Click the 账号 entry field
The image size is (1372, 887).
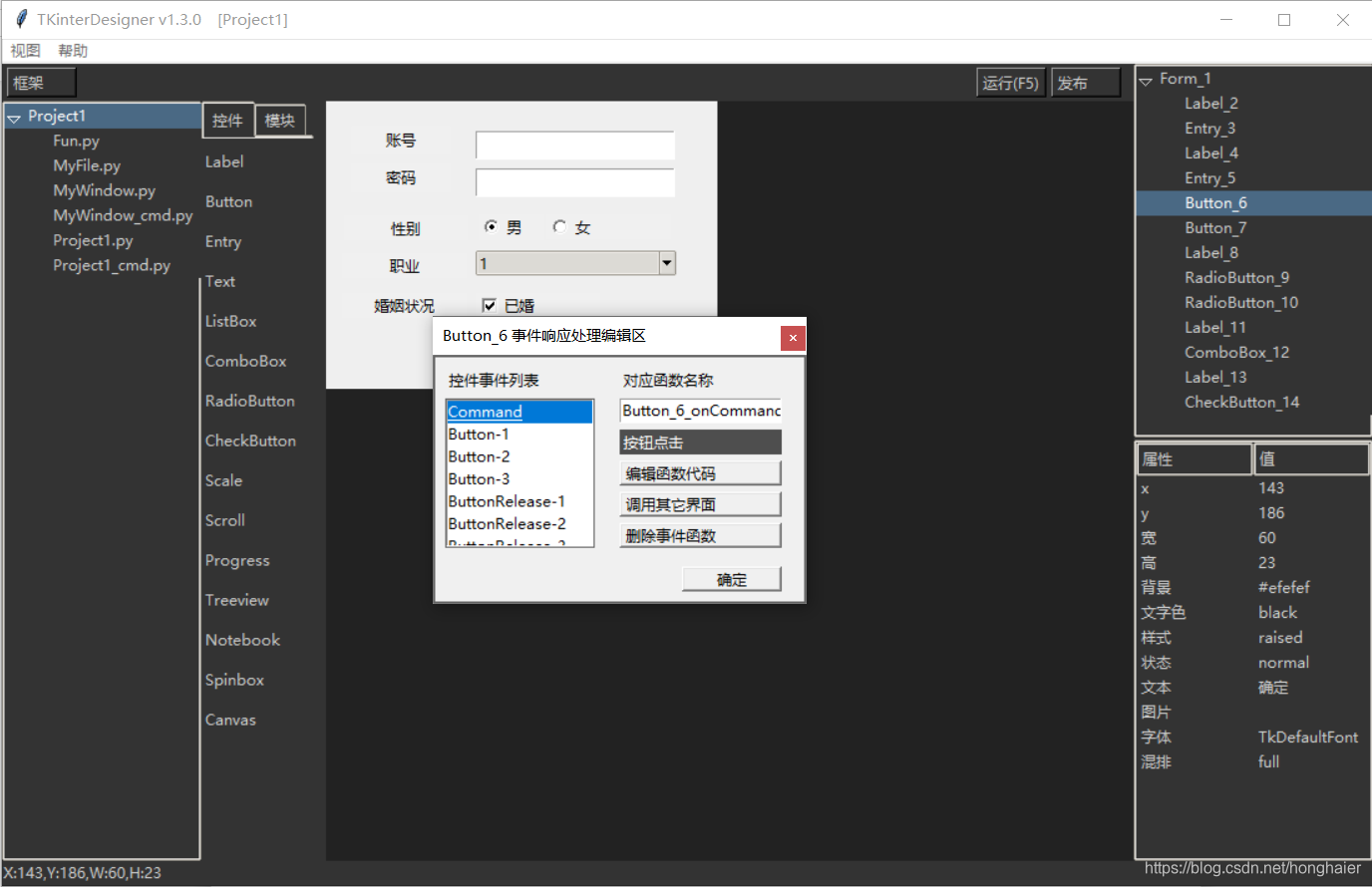coord(575,146)
